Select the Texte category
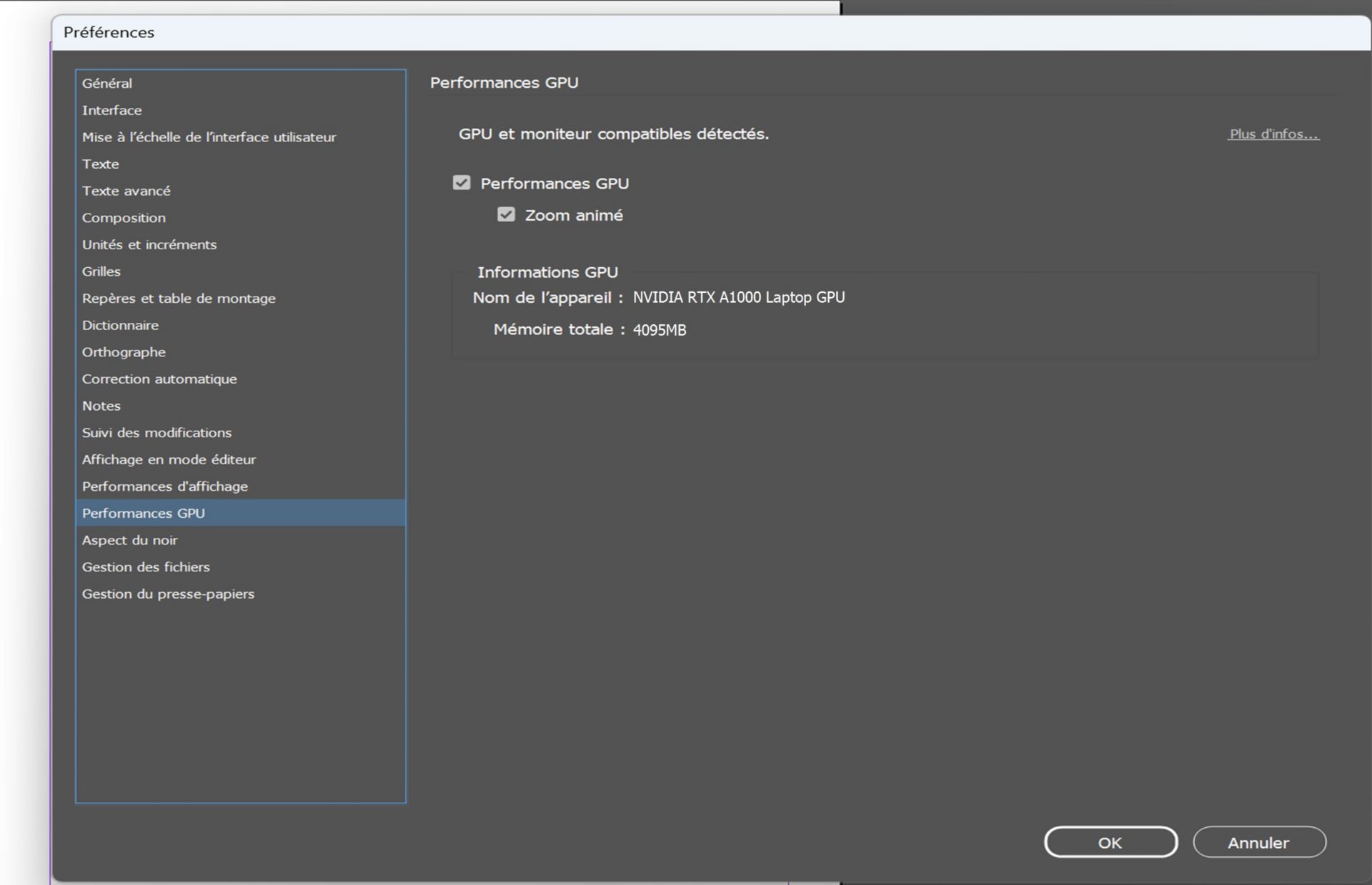The width and height of the screenshot is (1372, 885). pyautogui.click(x=101, y=164)
